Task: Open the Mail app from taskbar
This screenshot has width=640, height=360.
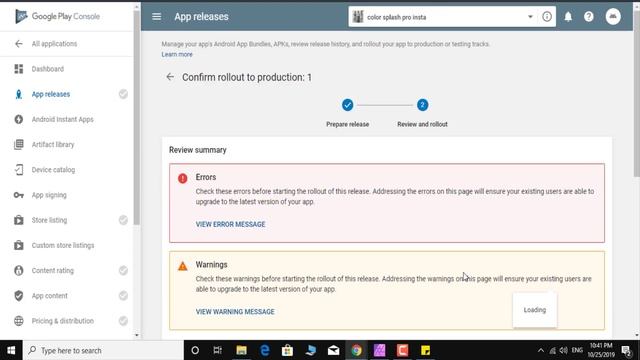Action: pos(333,350)
